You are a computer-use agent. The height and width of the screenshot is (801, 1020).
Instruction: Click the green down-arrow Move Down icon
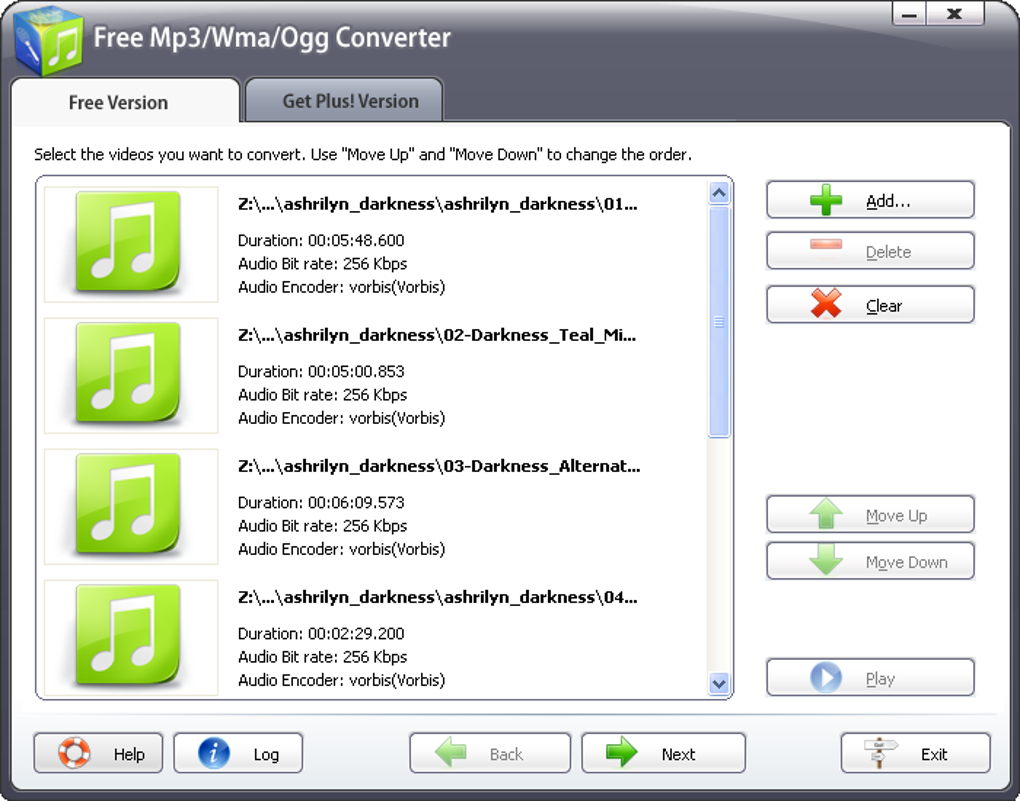(x=826, y=560)
